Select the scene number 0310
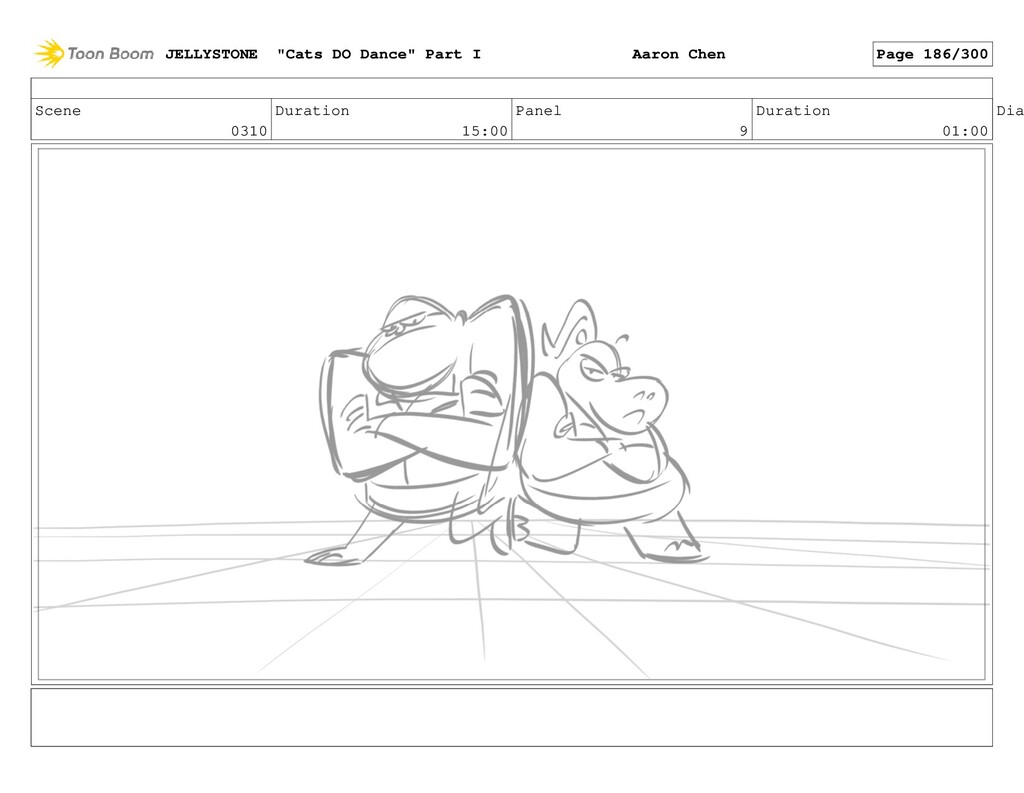The width and height of the screenshot is (1024, 793). (249, 131)
